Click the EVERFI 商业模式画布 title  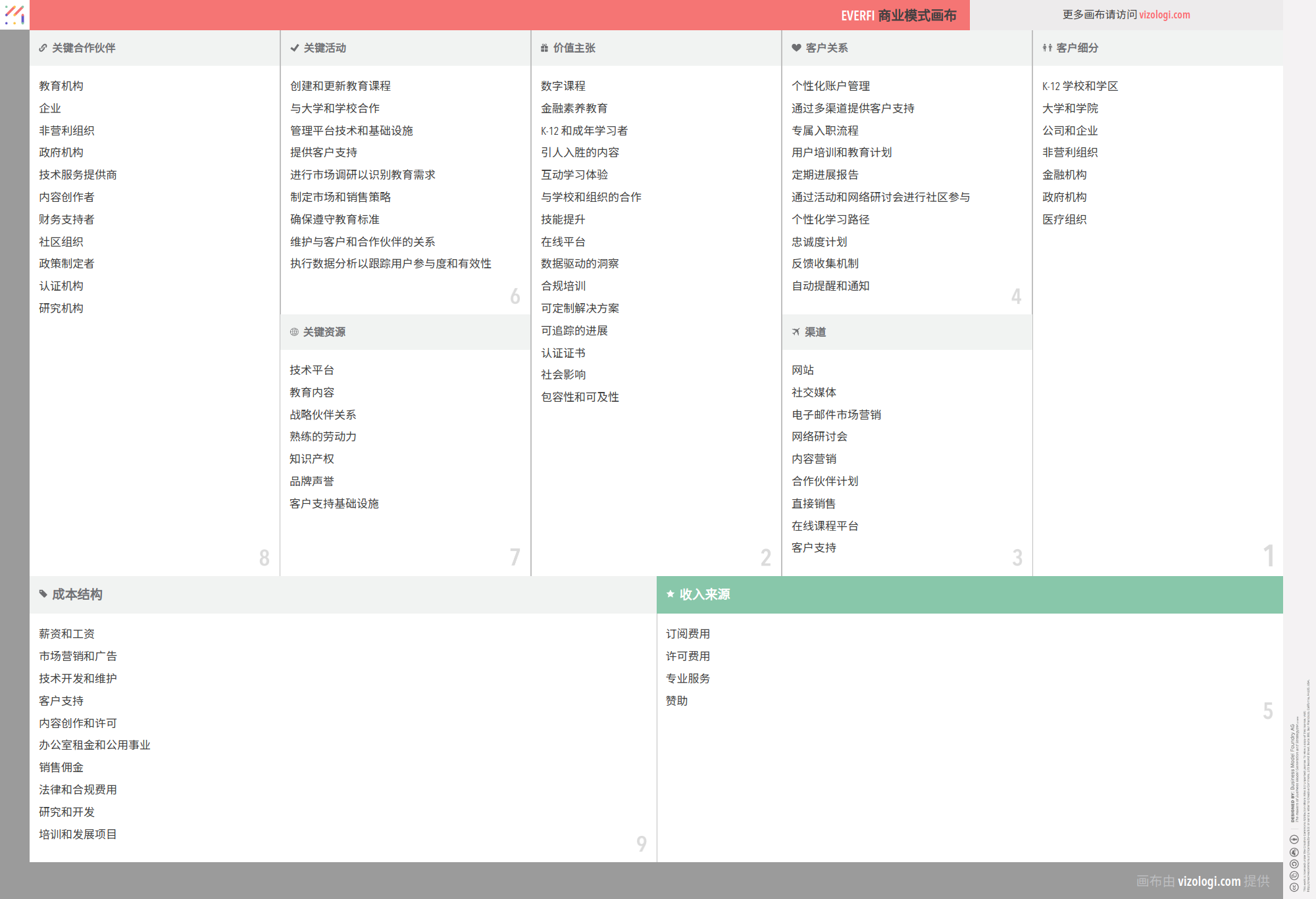click(x=898, y=15)
